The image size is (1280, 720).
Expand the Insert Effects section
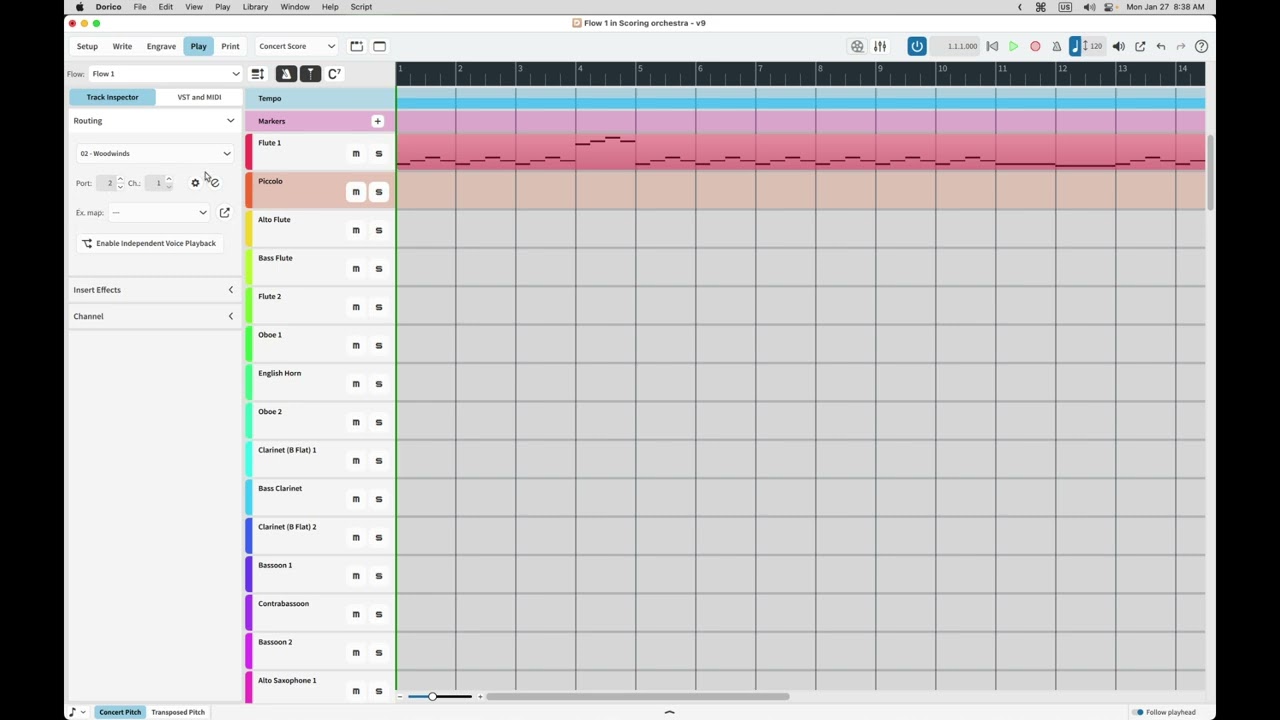[153, 290]
